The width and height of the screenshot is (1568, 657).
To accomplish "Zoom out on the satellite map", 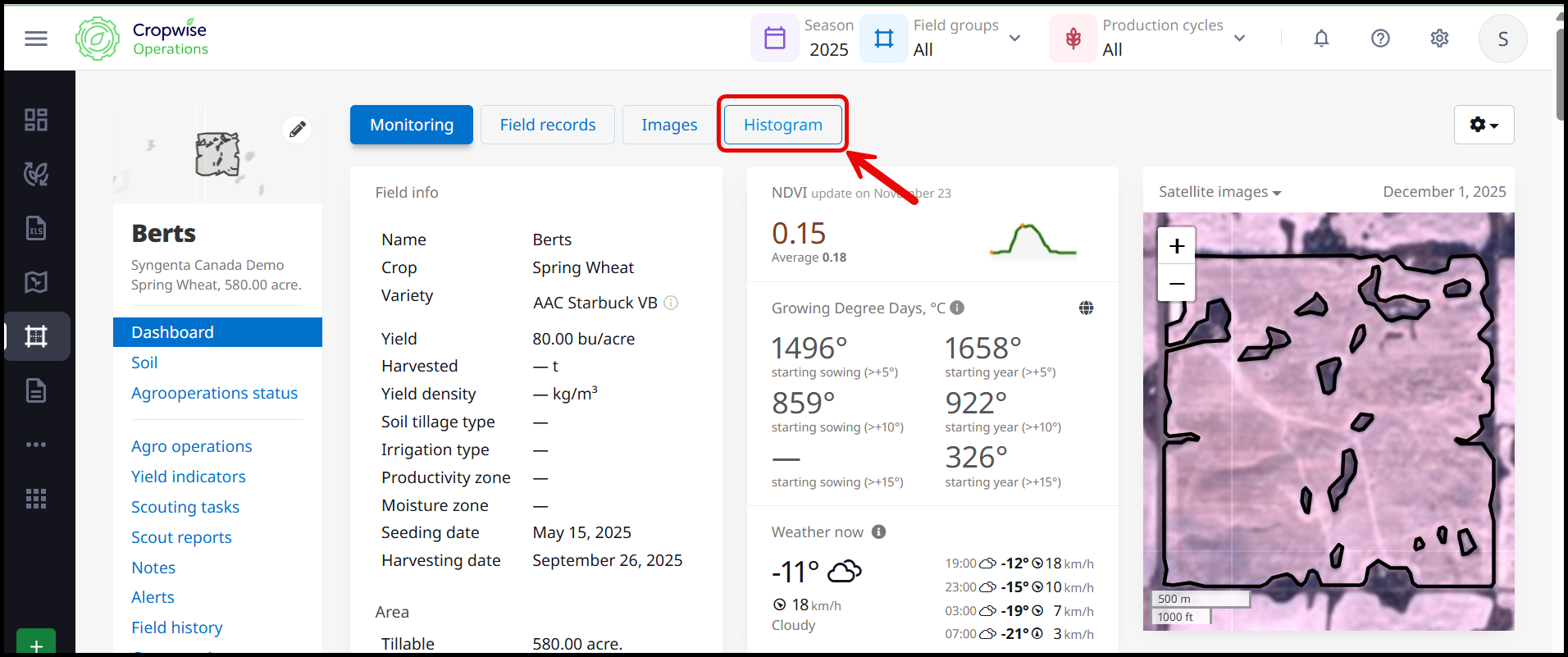I will point(1177,284).
